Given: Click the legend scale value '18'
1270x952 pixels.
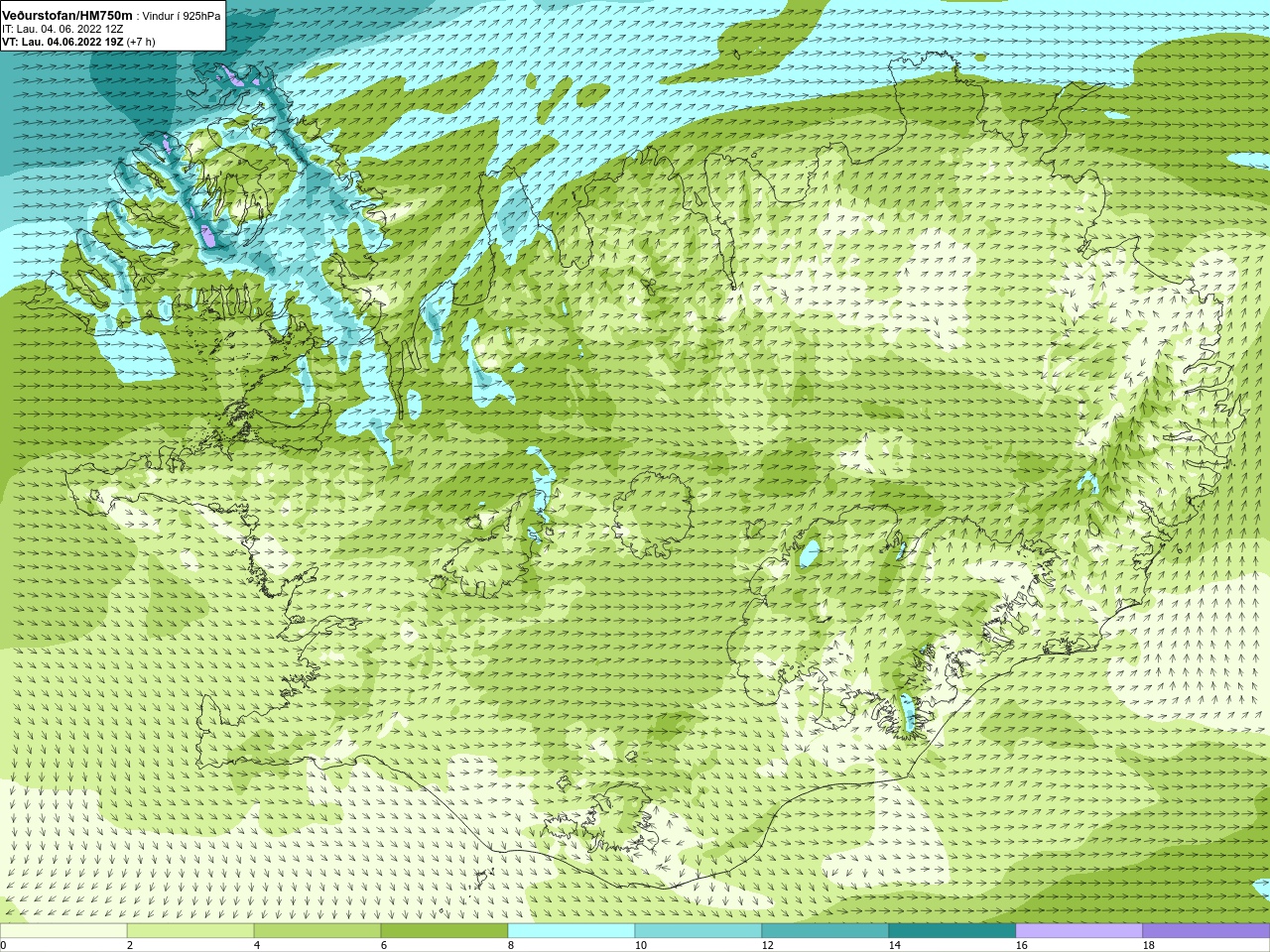Looking at the screenshot, I should point(1148,945).
